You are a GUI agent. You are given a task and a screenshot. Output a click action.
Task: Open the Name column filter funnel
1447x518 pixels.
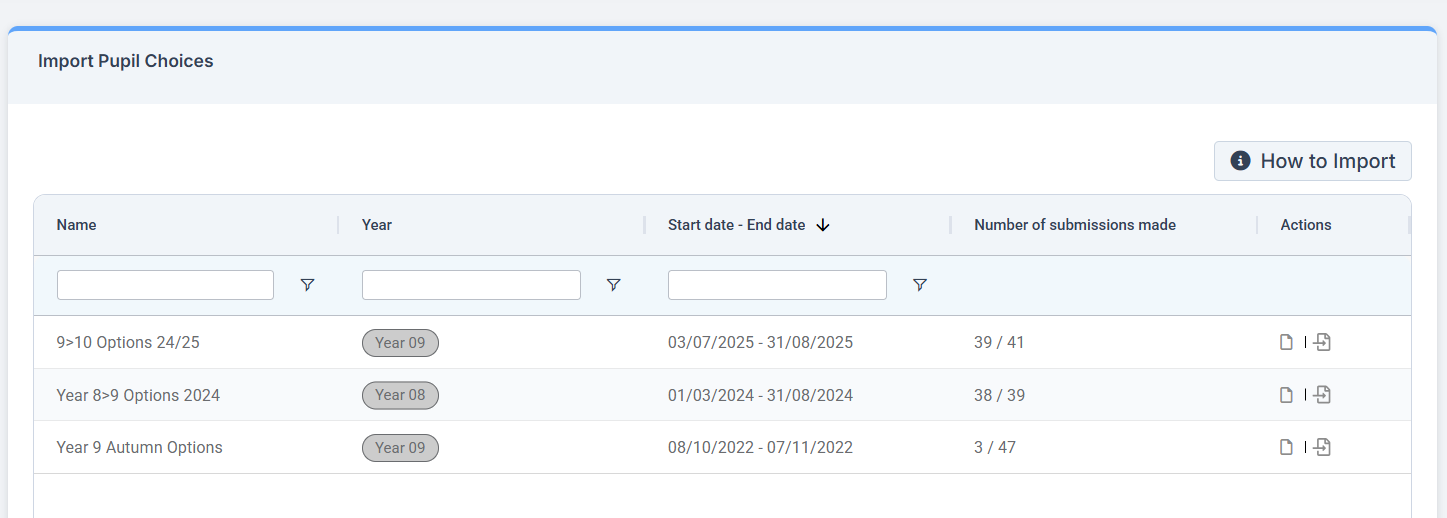307,285
